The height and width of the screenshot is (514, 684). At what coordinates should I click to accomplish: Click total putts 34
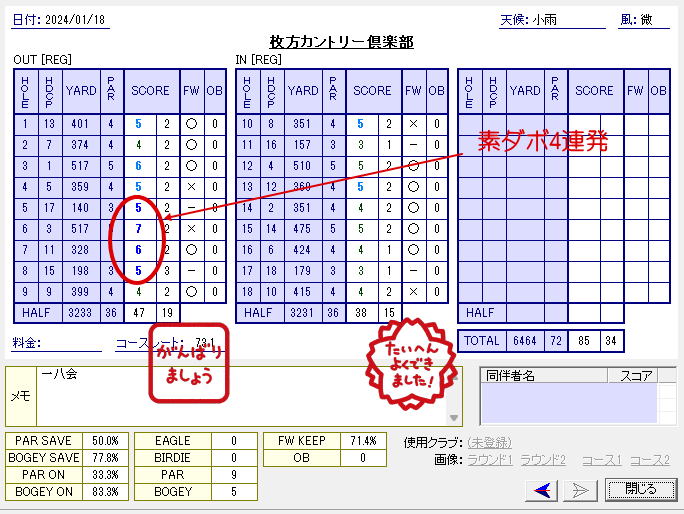(611, 341)
